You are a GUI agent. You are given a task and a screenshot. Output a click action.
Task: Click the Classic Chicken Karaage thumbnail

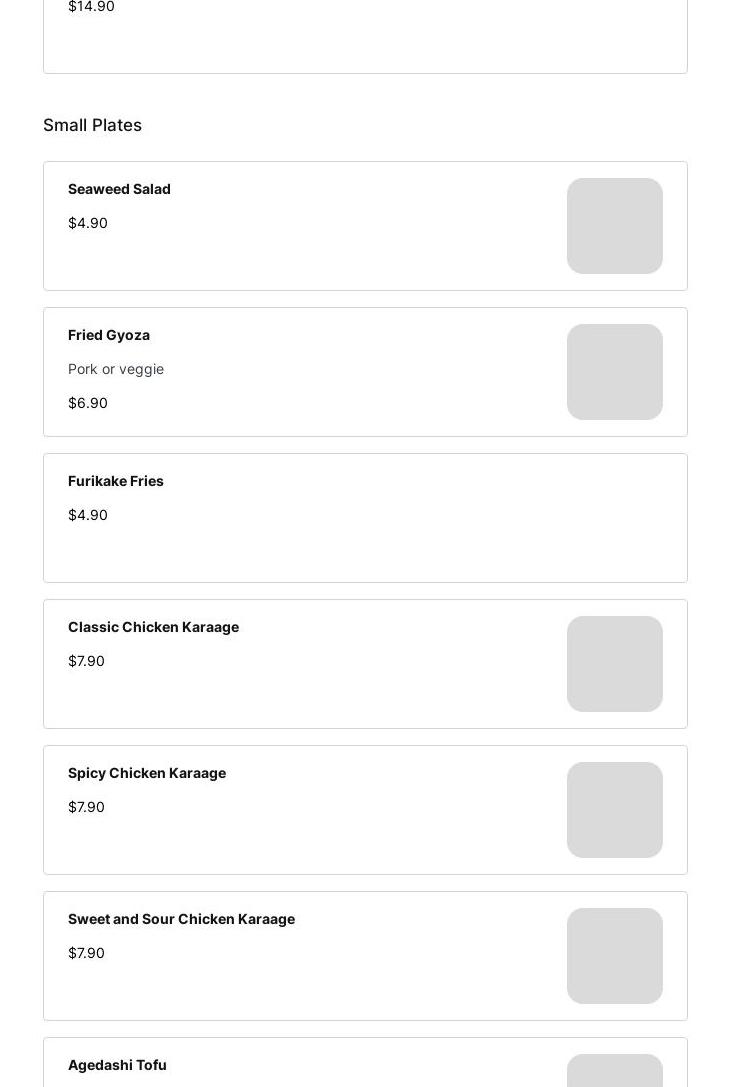[614, 664]
